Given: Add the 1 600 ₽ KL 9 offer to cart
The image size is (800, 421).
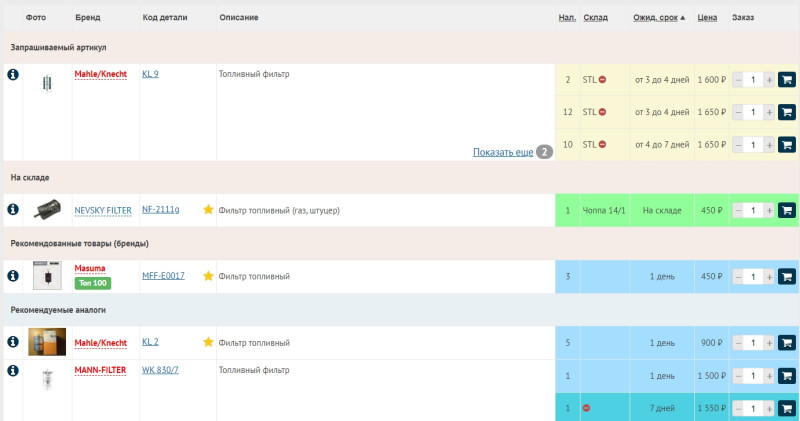Looking at the screenshot, I should point(786,80).
